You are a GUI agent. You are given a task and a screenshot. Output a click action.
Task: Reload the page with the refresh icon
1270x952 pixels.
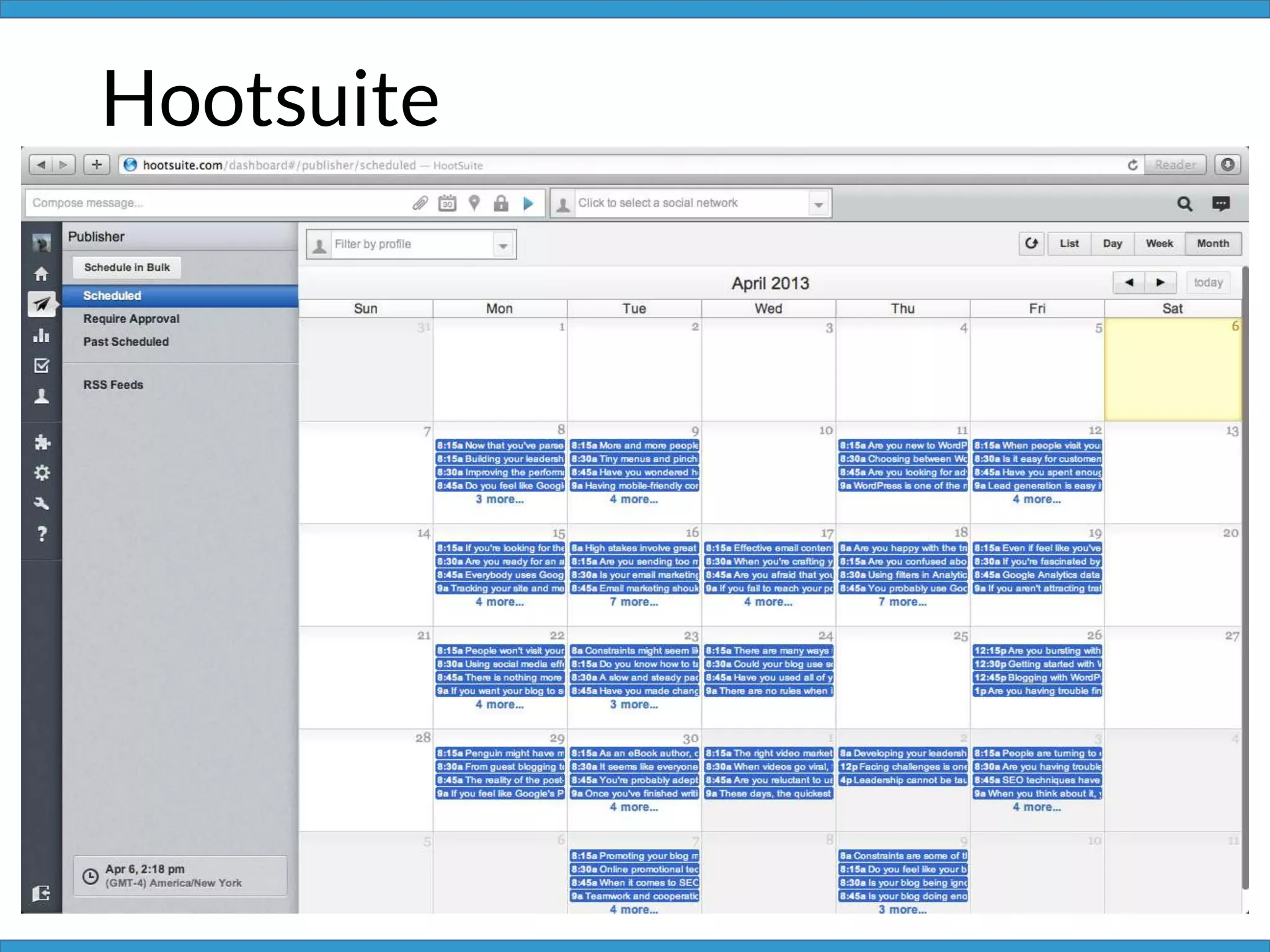1132,165
